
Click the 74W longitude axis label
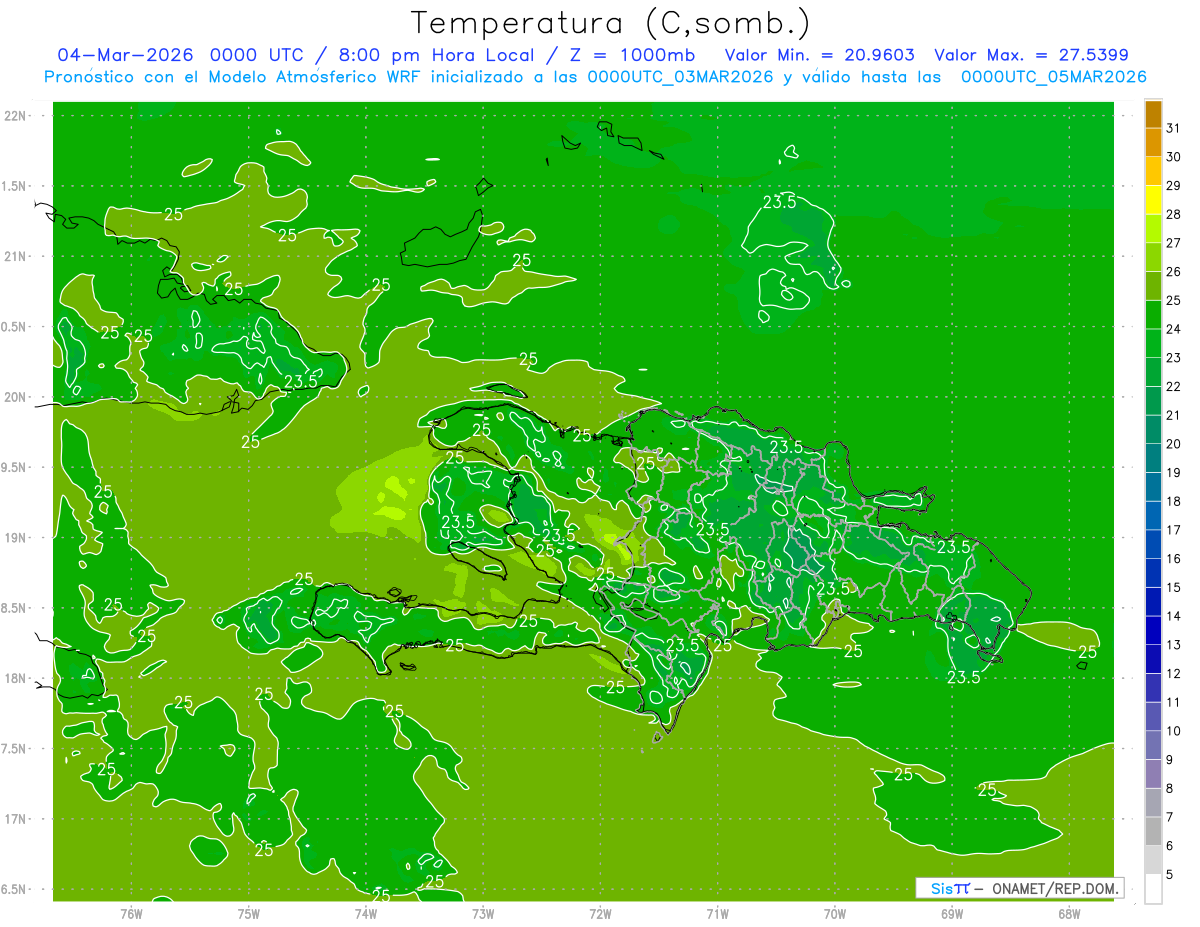(365, 913)
